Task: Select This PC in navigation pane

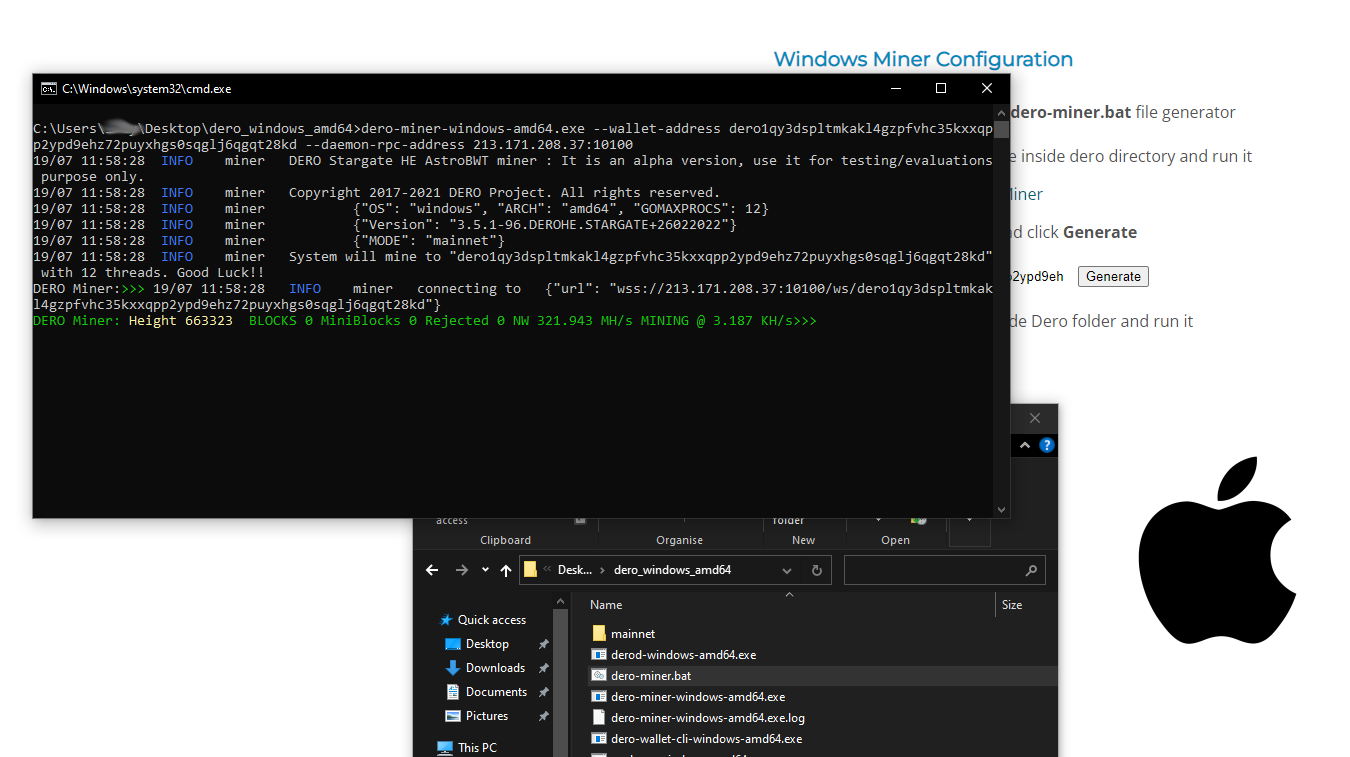Action: click(x=476, y=748)
